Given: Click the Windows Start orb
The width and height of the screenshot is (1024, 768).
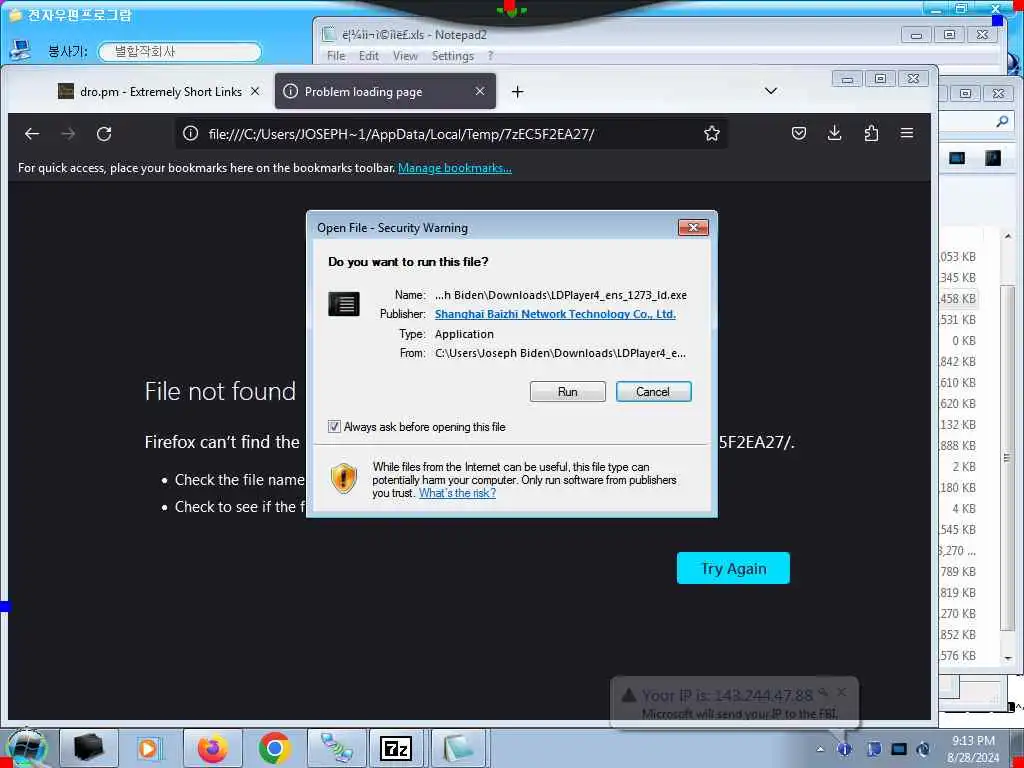Looking at the screenshot, I should click(x=26, y=748).
